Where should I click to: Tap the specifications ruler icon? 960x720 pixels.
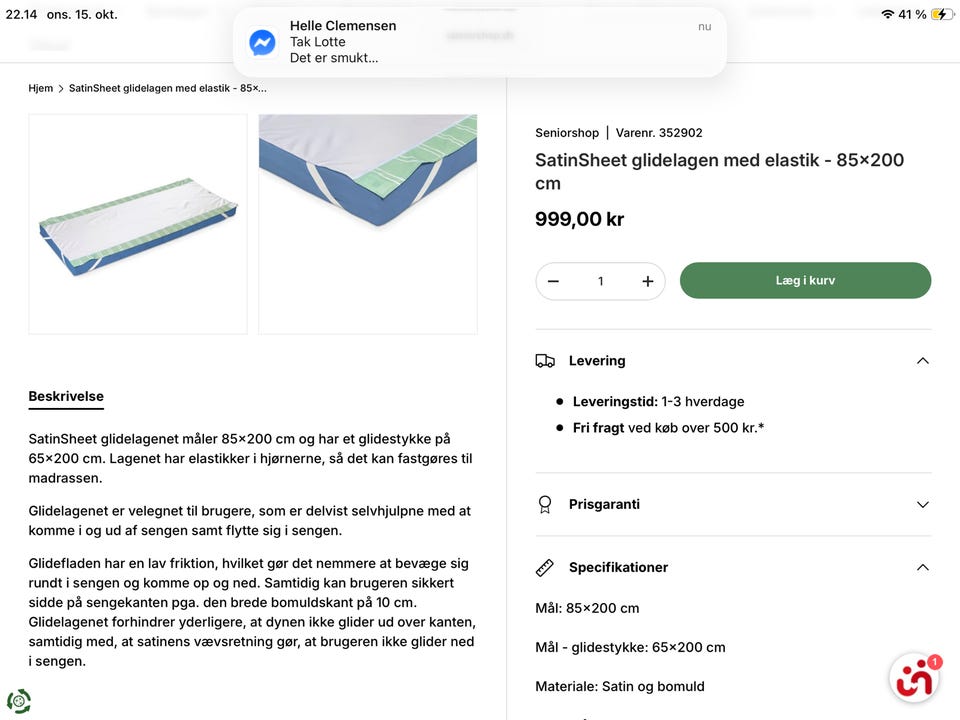(545, 567)
